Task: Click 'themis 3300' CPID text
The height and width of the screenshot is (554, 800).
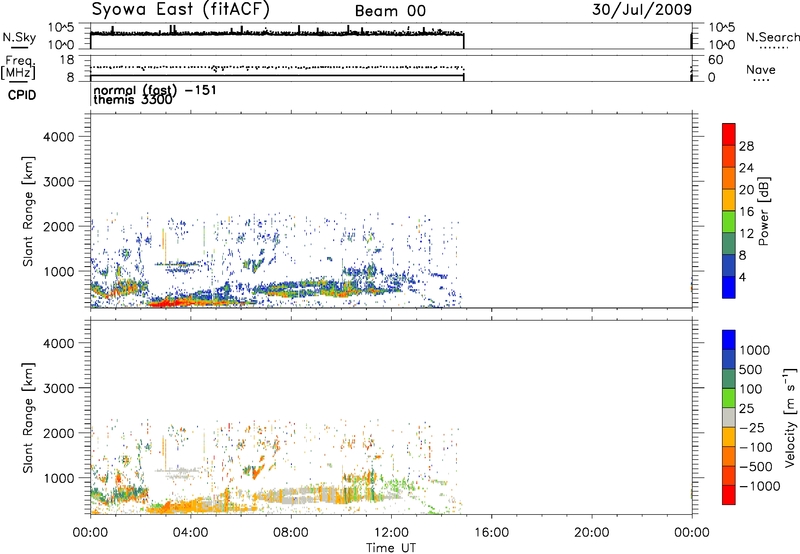Action: (133, 100)
